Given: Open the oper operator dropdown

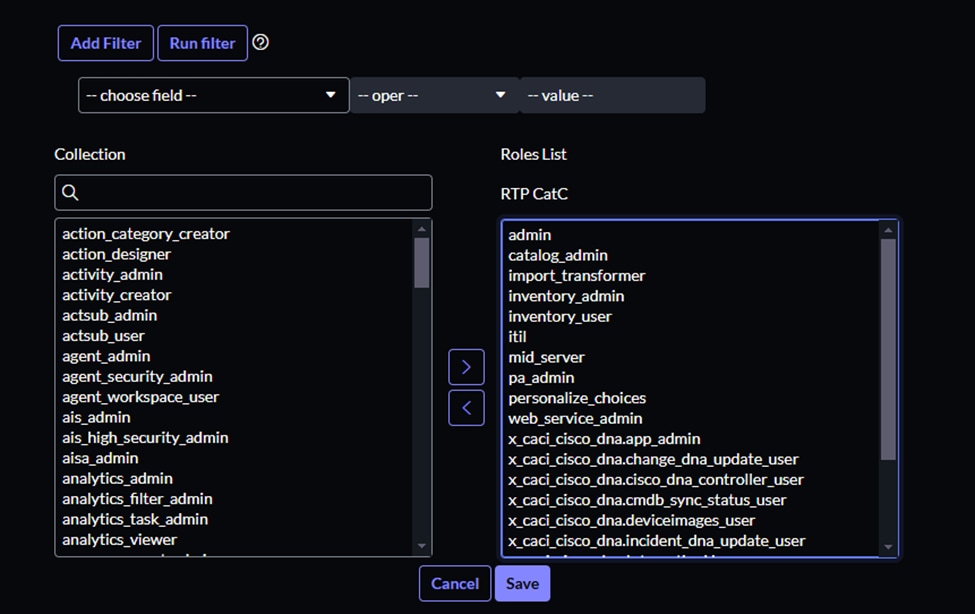Looking at the screenshot, I should 434,95.
